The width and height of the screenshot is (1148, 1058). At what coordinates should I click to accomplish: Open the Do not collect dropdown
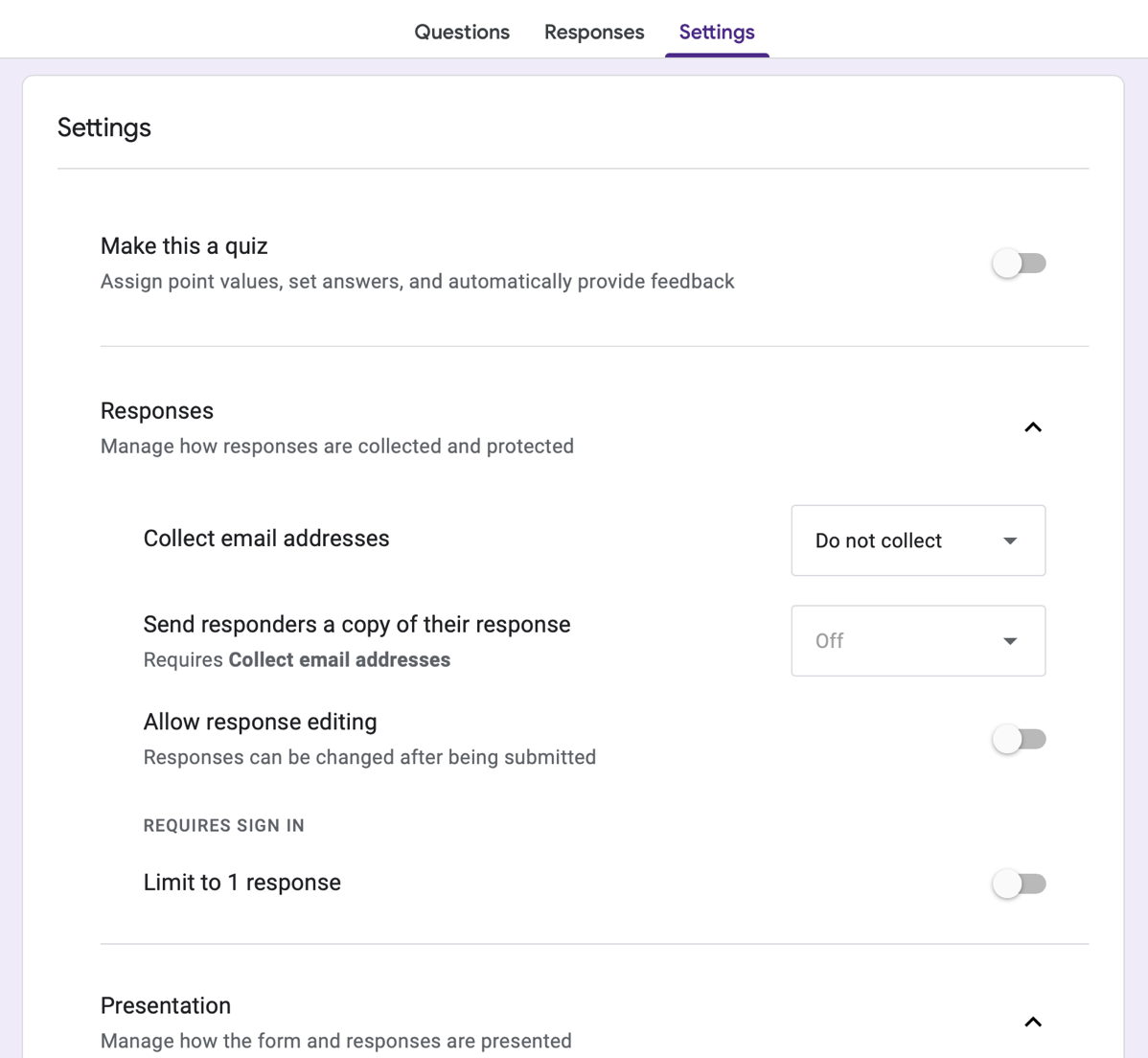click(917, 540)
